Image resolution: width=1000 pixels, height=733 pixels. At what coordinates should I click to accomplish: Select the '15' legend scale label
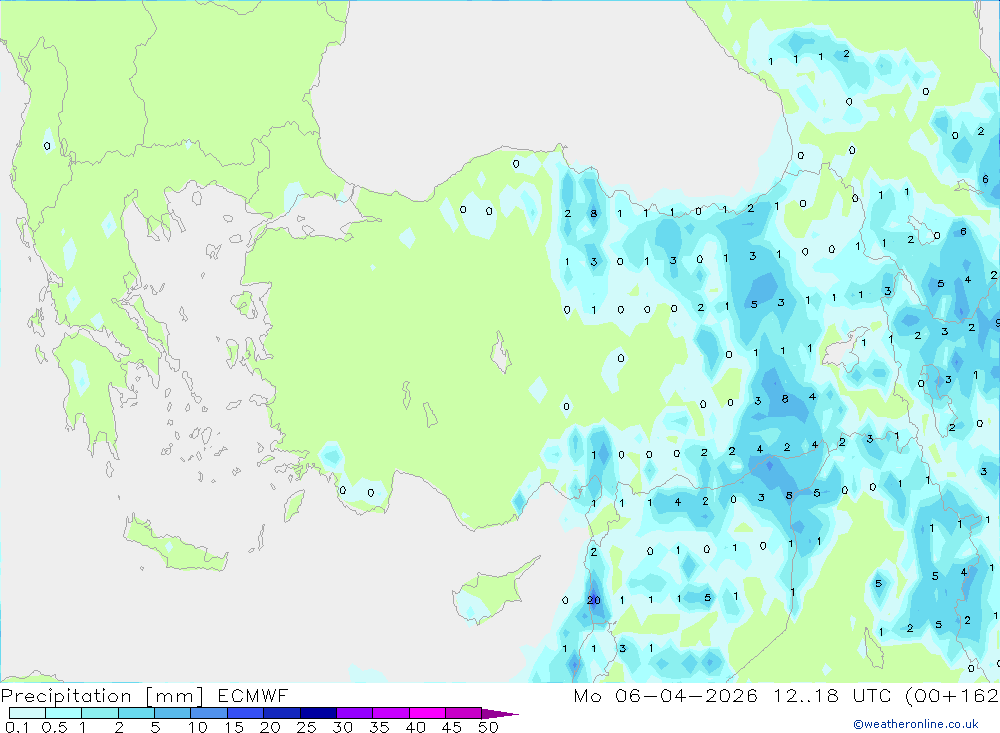coord(233,727)
